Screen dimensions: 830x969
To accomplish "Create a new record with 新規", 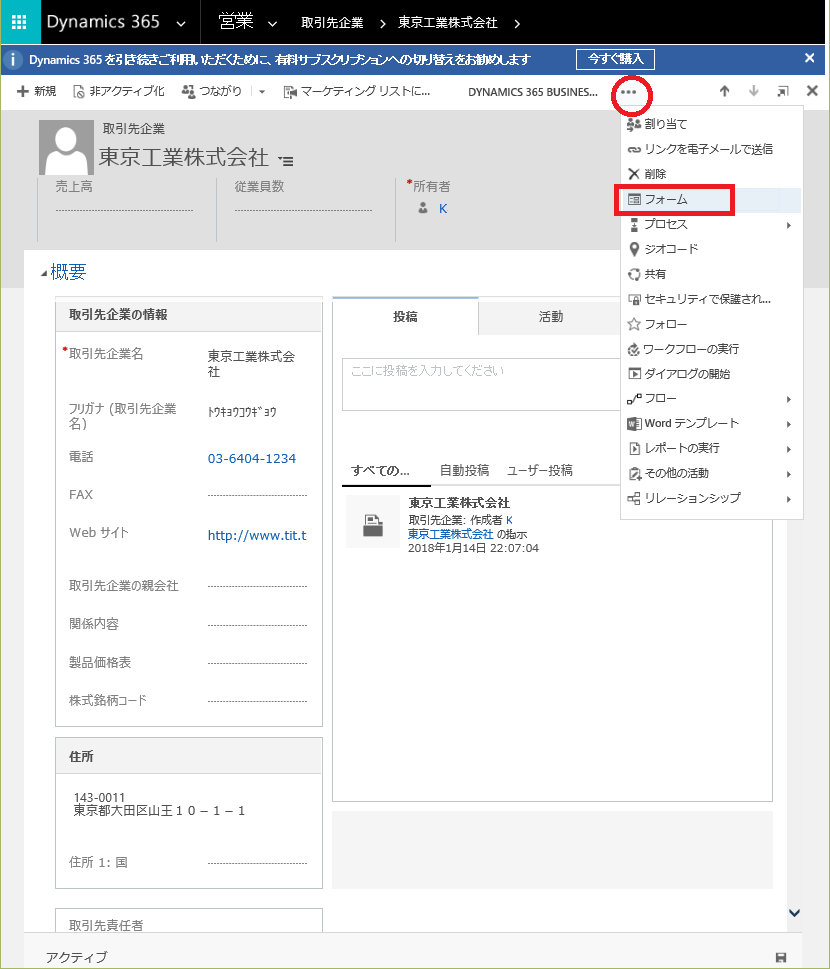I will (36, 91).
